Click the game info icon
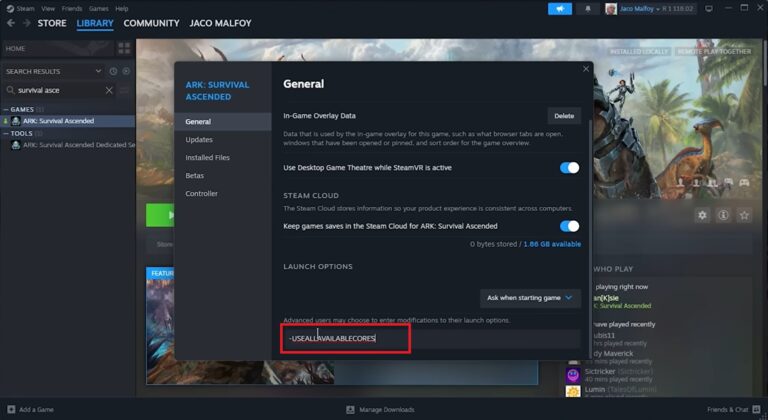The width and height of the screenshot is (768, 420). pyautogui.click(x=723, y=215)
